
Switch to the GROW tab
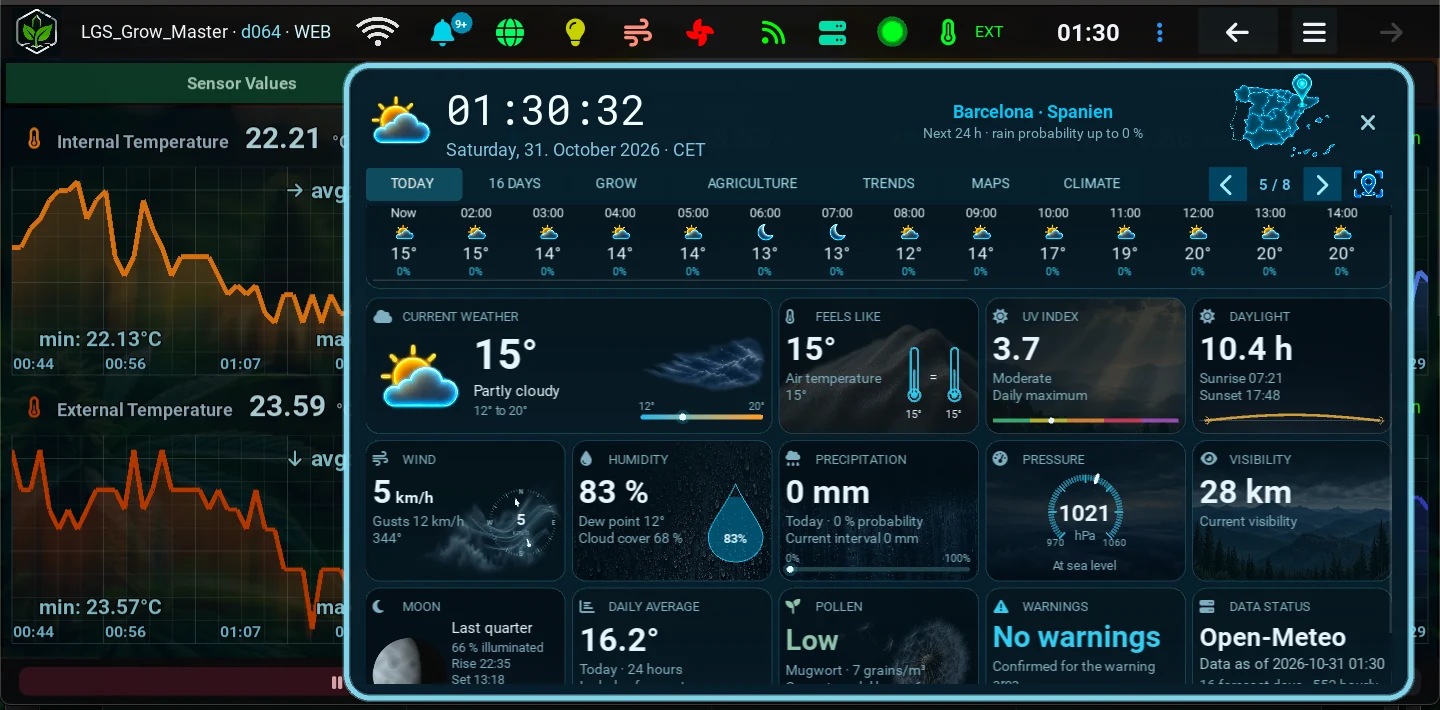click(616, 183)
